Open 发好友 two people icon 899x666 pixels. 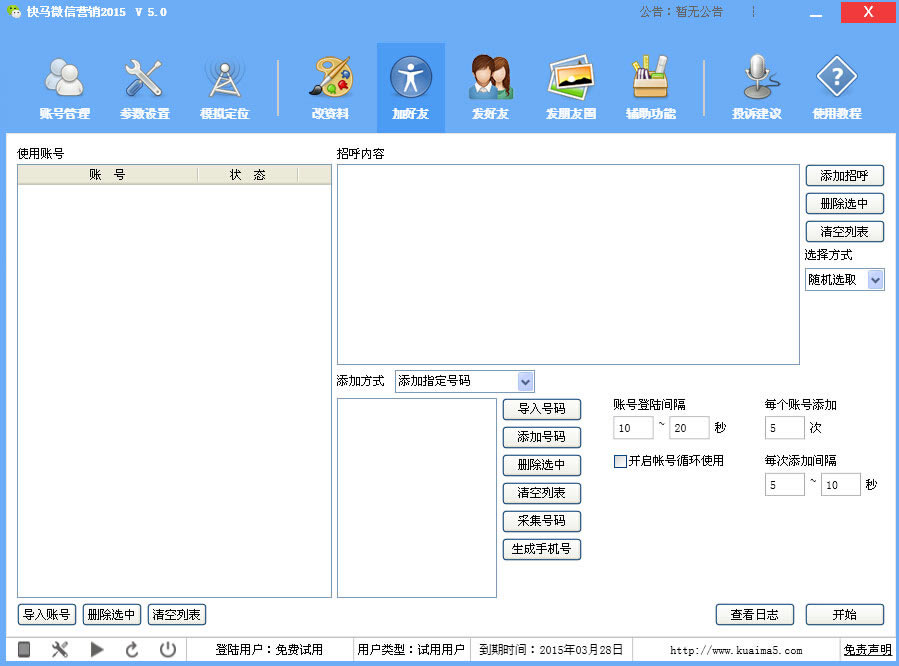pos(490,80)
